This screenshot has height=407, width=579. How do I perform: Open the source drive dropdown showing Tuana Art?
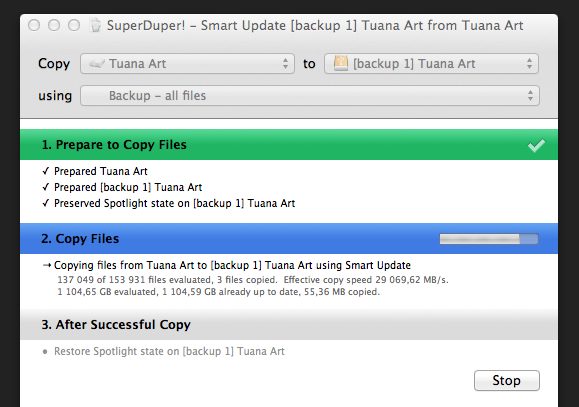click(187, 64)
